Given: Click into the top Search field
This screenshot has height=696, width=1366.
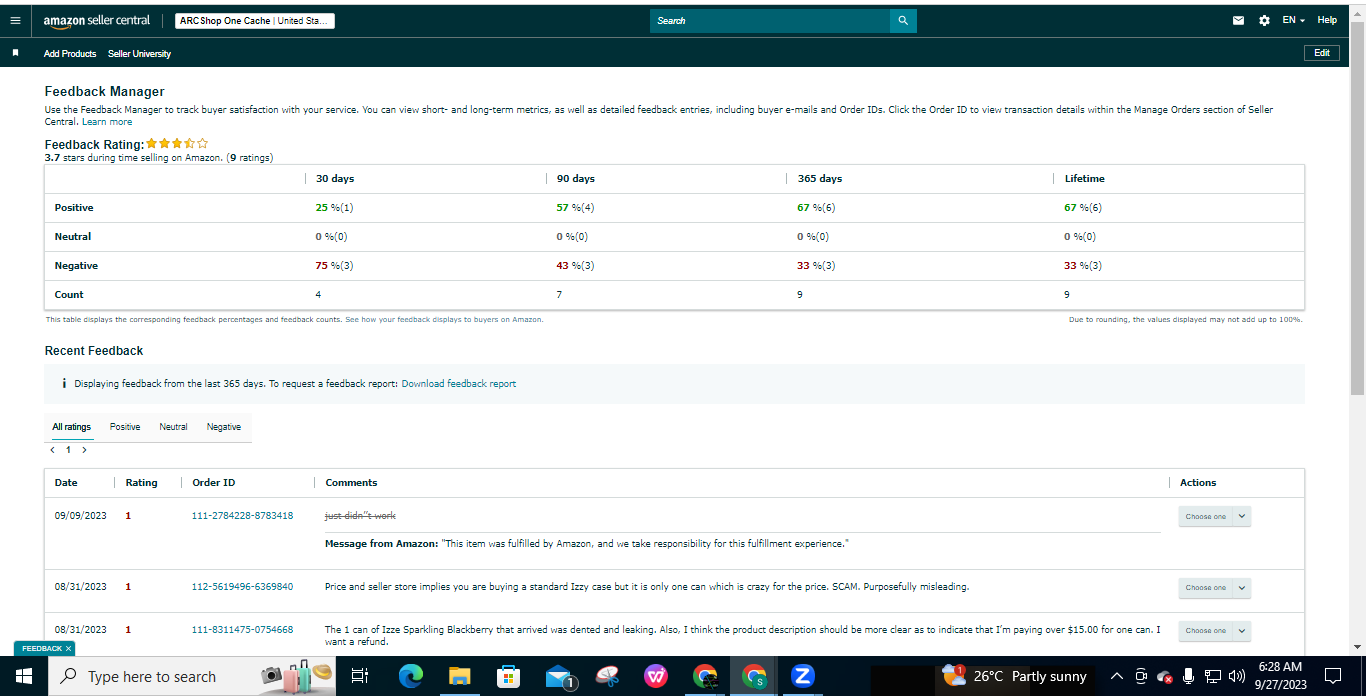Looking at the screenshot, I should (770, 20).
